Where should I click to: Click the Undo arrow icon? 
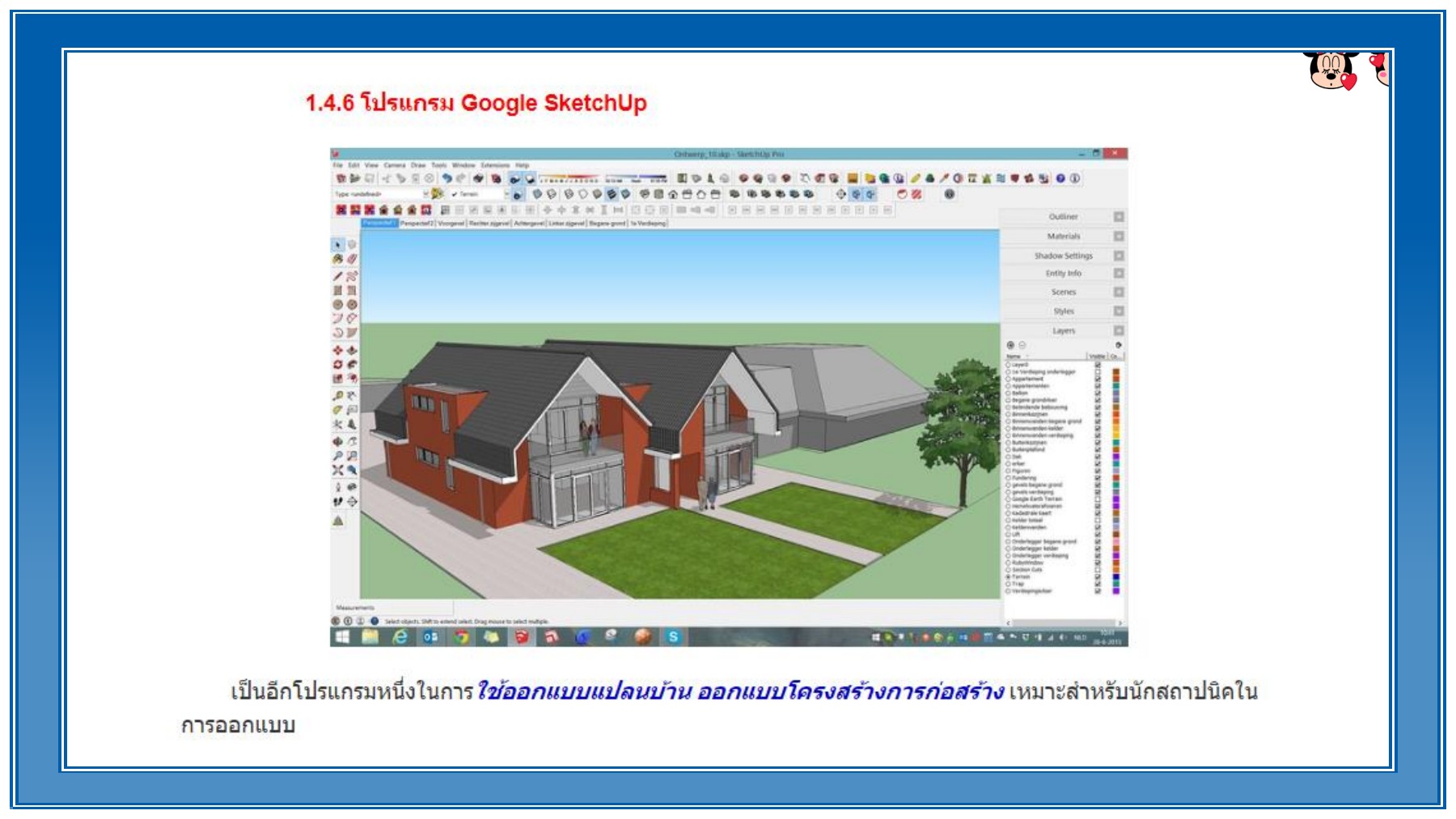click(447, 179)
